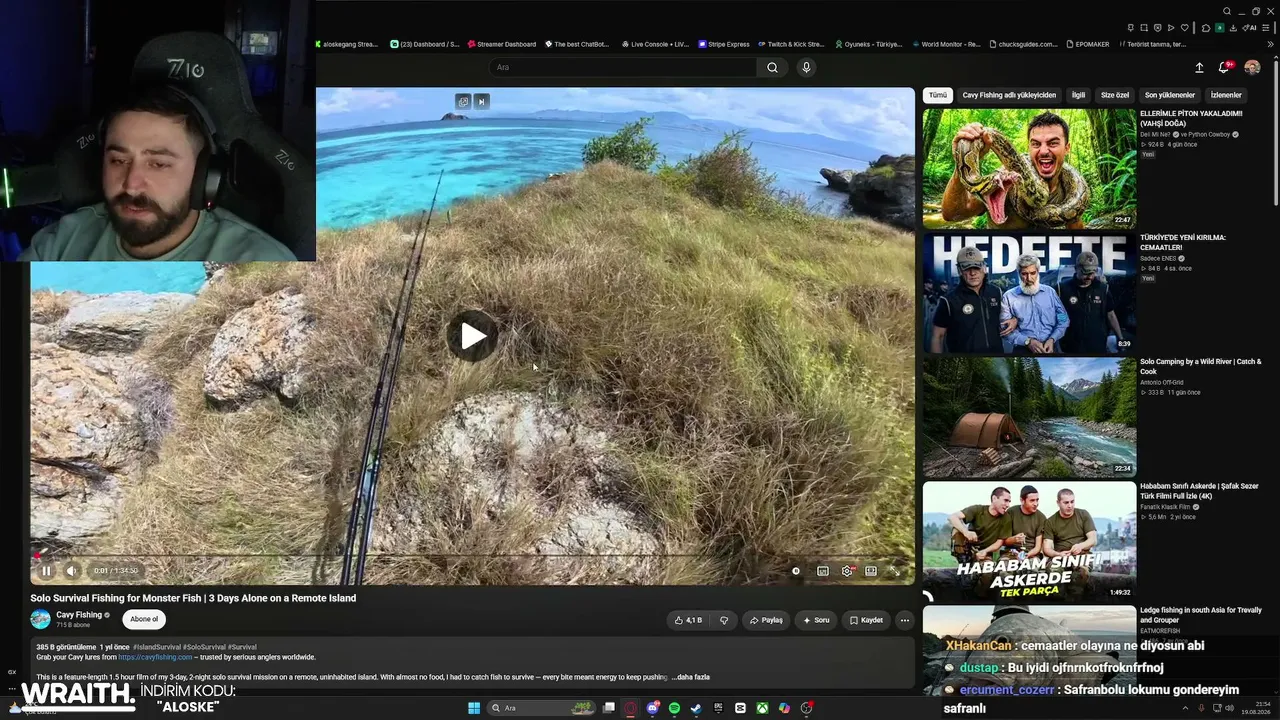This screenshot has width=1280, height=720.
Task: Open Solo Camping by a Wild River title
Action: point(1201,366)
